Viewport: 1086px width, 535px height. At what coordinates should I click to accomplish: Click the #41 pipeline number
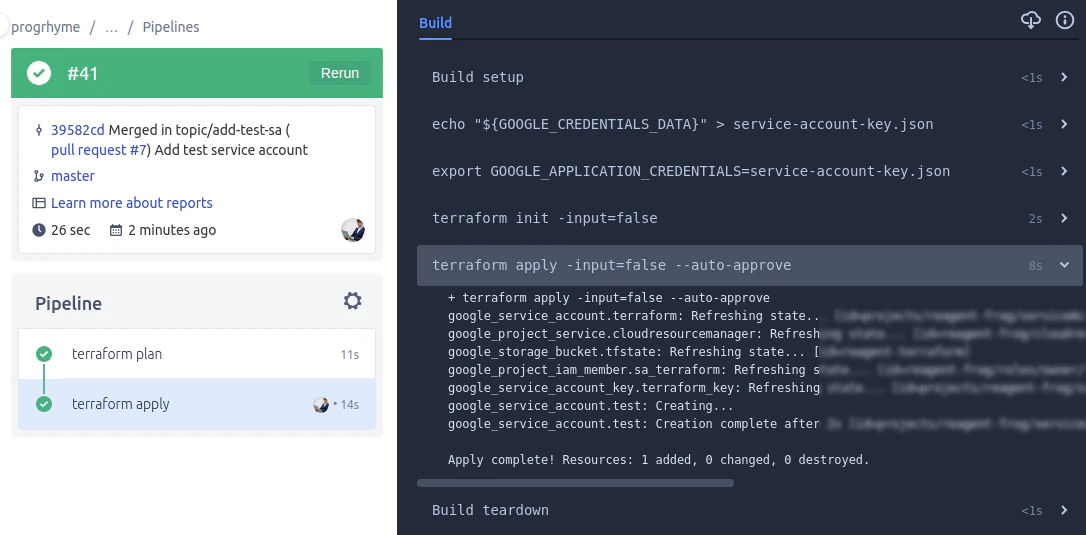click(x=82, y=73)
